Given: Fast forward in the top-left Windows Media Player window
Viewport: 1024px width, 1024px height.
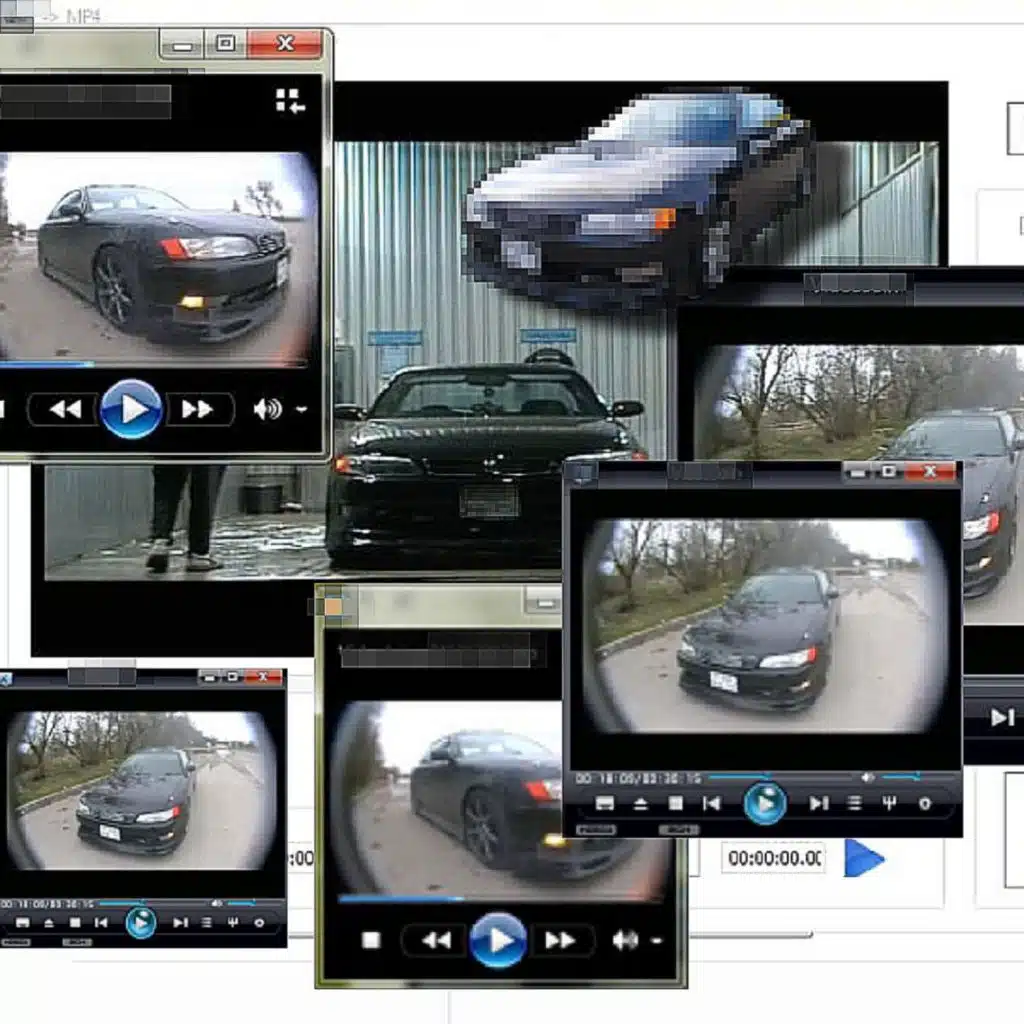Looking at the screenshot, I should pos(198,409).
